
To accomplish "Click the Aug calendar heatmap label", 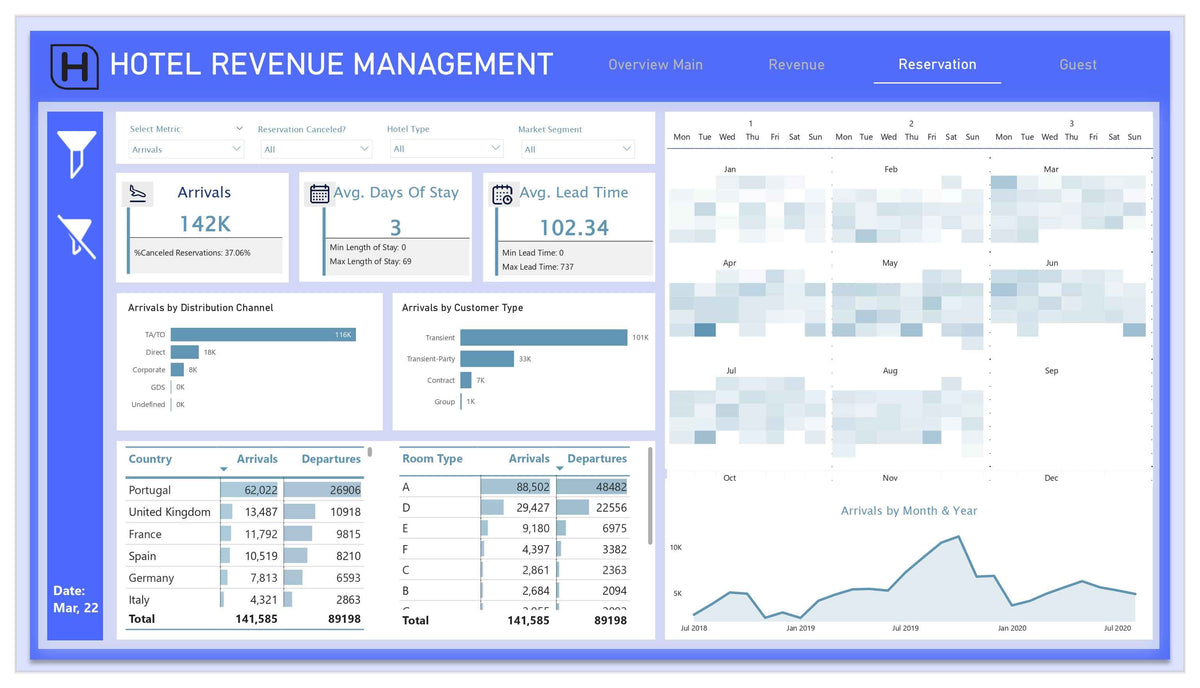I will pyautogui.click(x=890, y=371).
